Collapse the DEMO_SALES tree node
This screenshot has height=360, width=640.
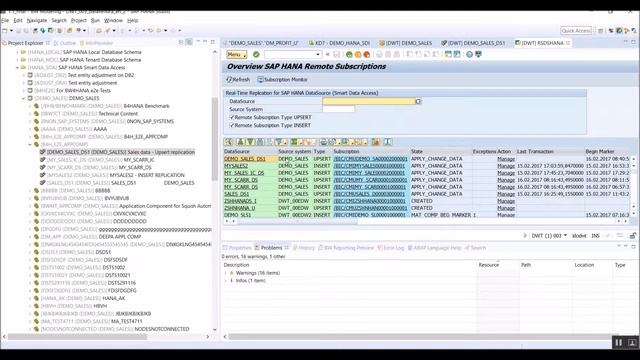pos(24,98)
